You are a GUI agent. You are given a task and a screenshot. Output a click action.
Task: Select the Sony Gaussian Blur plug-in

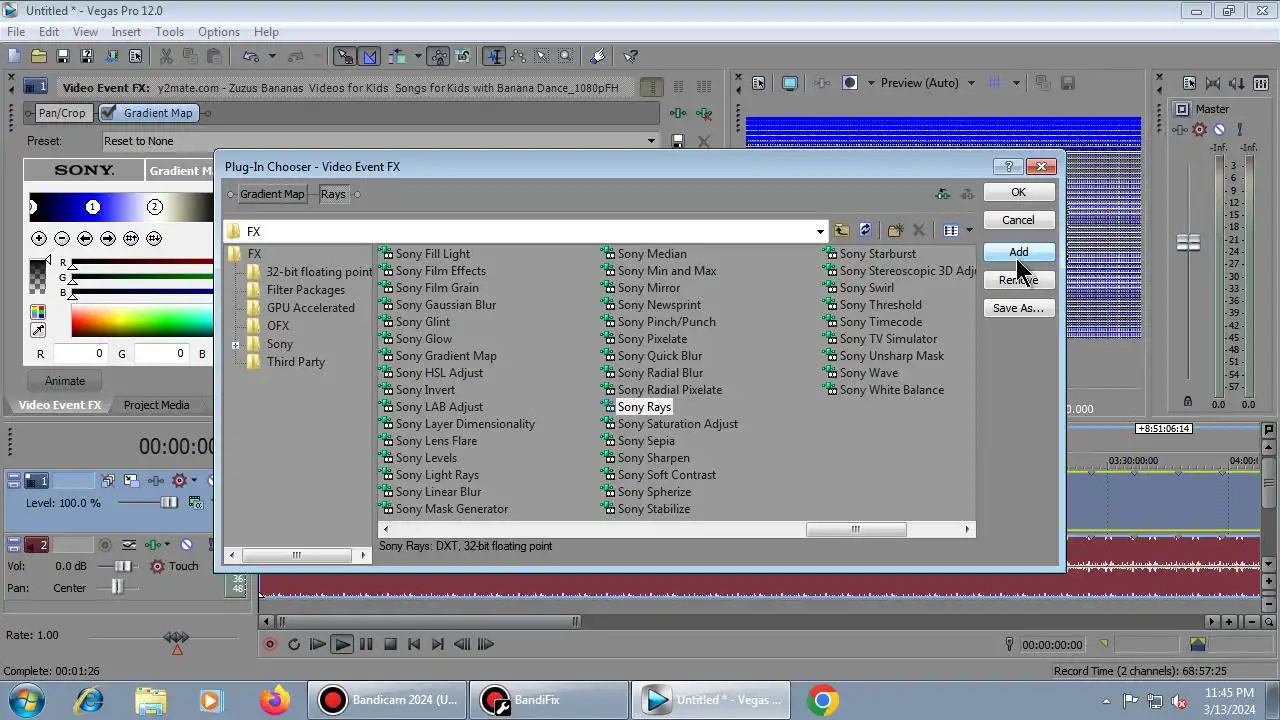click(x=445, y=305)
